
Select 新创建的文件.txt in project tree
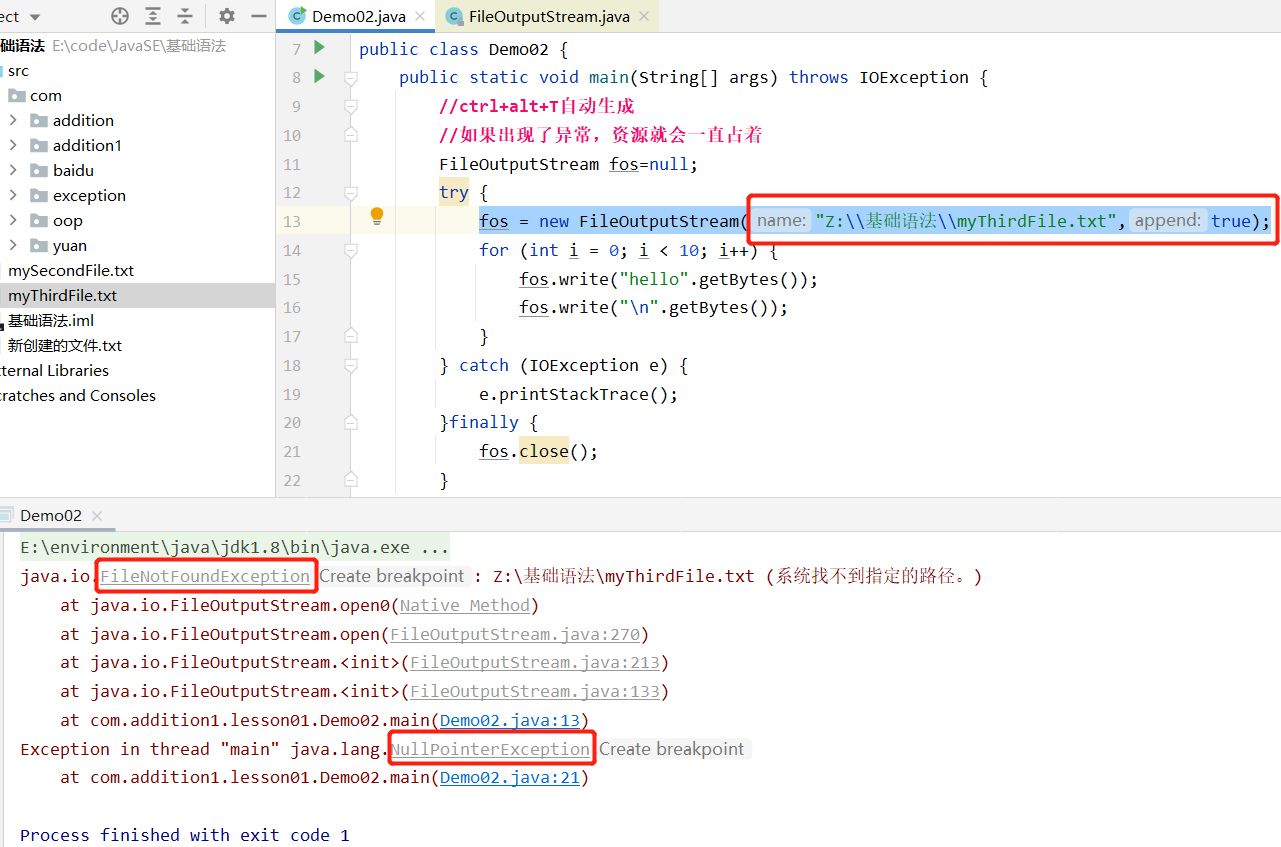[65, 346]
